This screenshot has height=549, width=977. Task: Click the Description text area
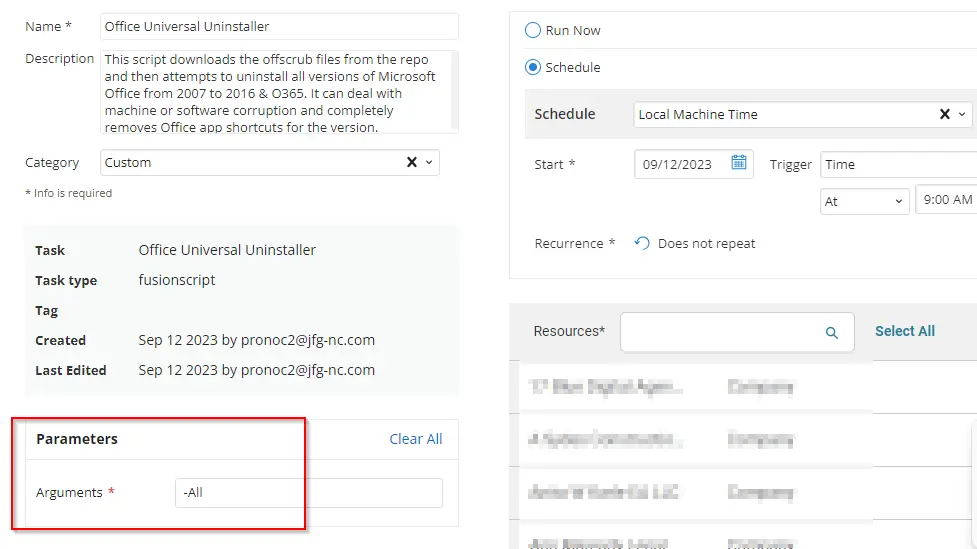tap(279, 92)
